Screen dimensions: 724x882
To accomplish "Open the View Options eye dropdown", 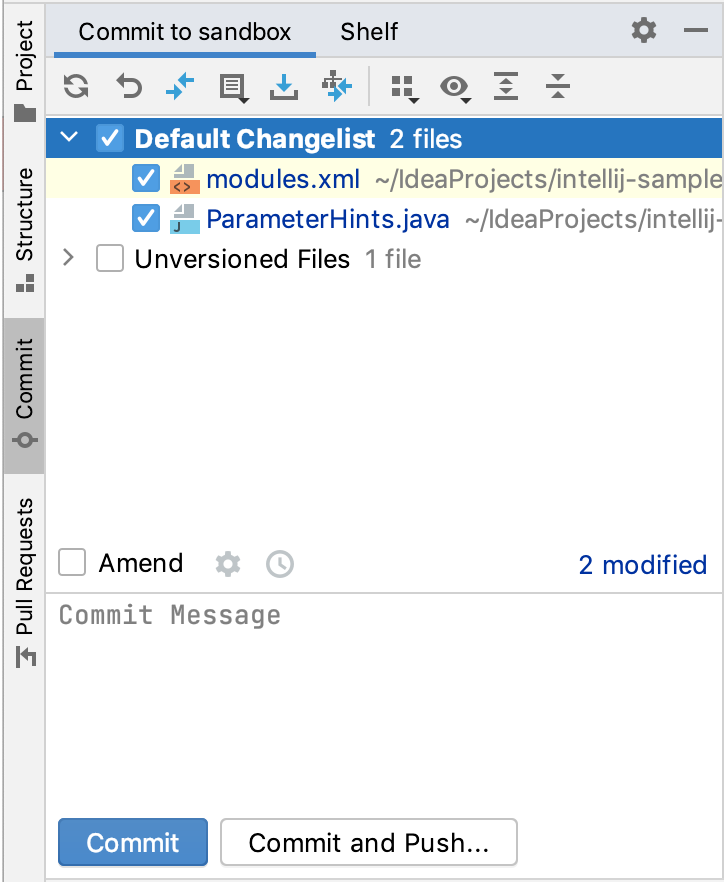I will coord(456,88).
